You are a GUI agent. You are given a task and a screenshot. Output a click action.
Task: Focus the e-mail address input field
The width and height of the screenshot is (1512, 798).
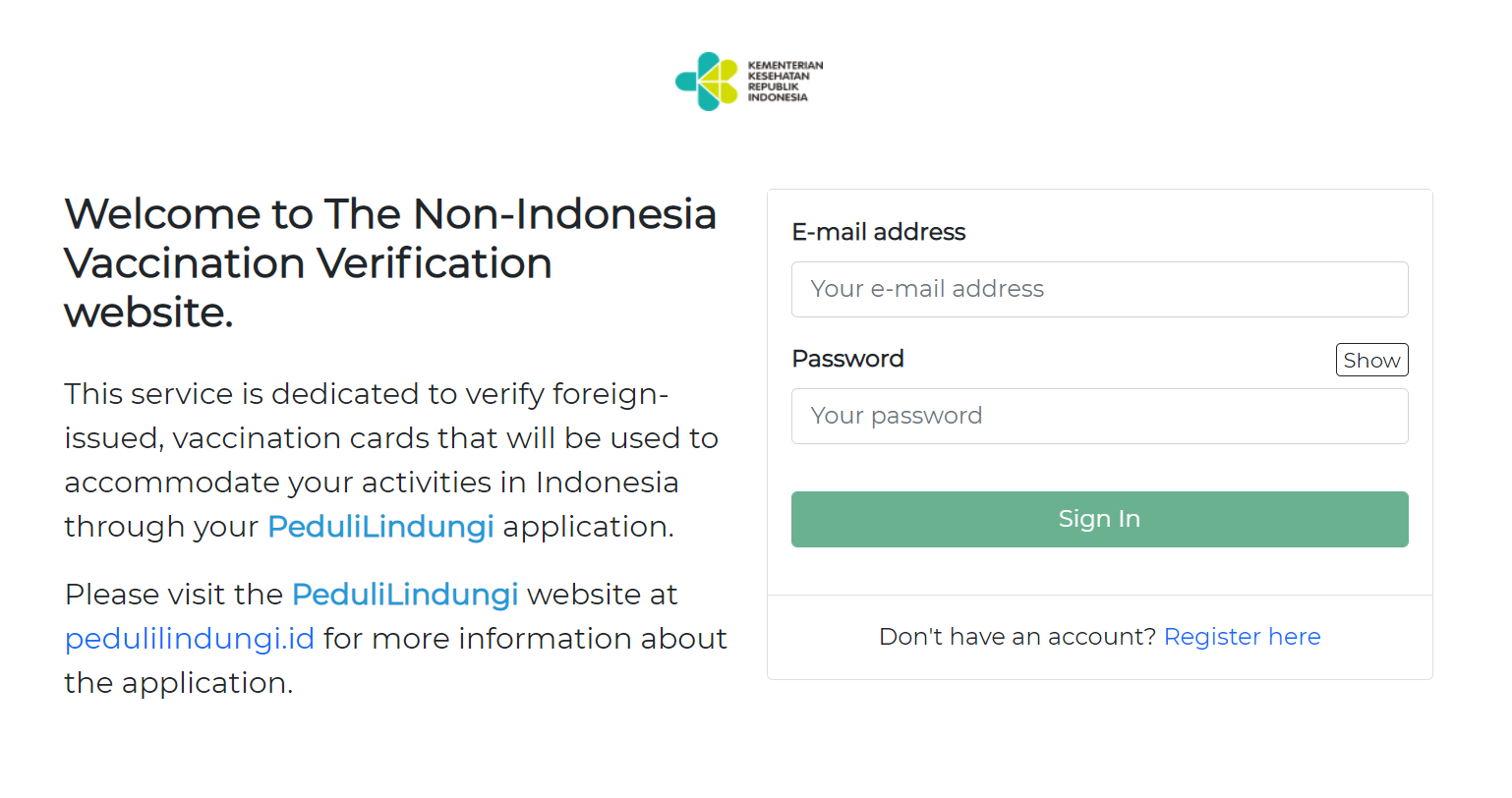tap(1099, 289)
